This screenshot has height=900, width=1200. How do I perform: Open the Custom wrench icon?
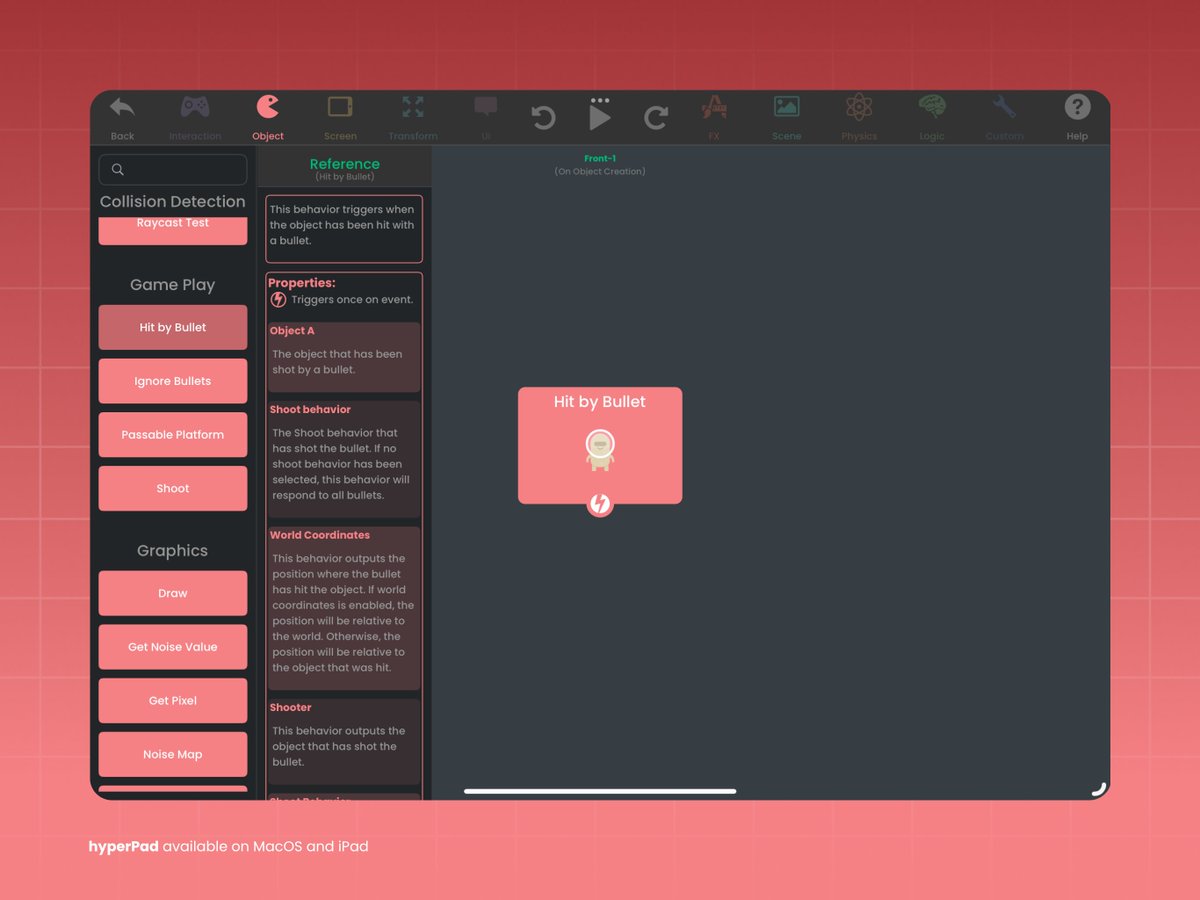click(x=1004, y=107)
